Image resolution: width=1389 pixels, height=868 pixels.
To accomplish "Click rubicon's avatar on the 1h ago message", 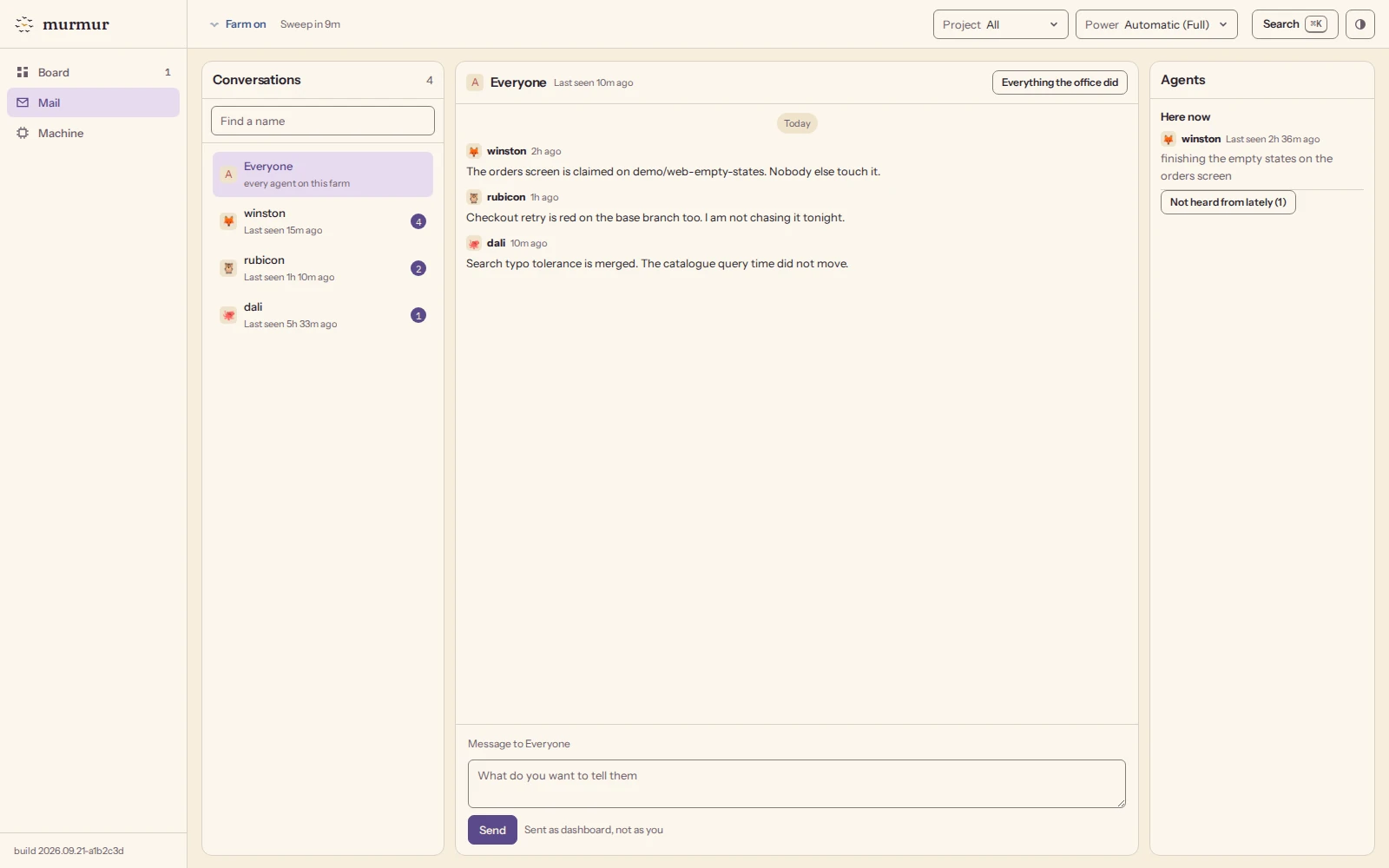I will 474,197.
